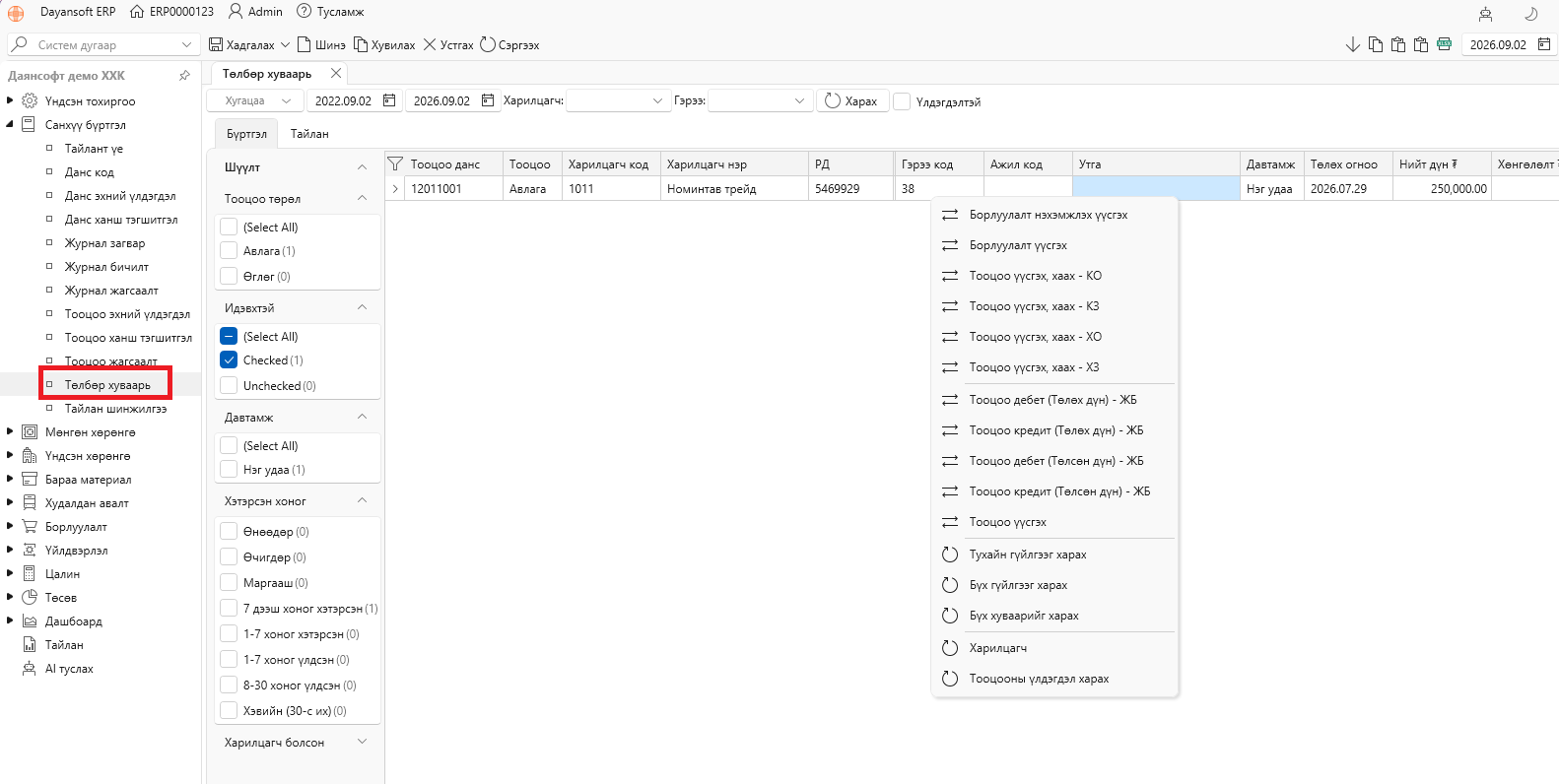Switch to the Бүртгэл tab

click(x=246, y=134)
